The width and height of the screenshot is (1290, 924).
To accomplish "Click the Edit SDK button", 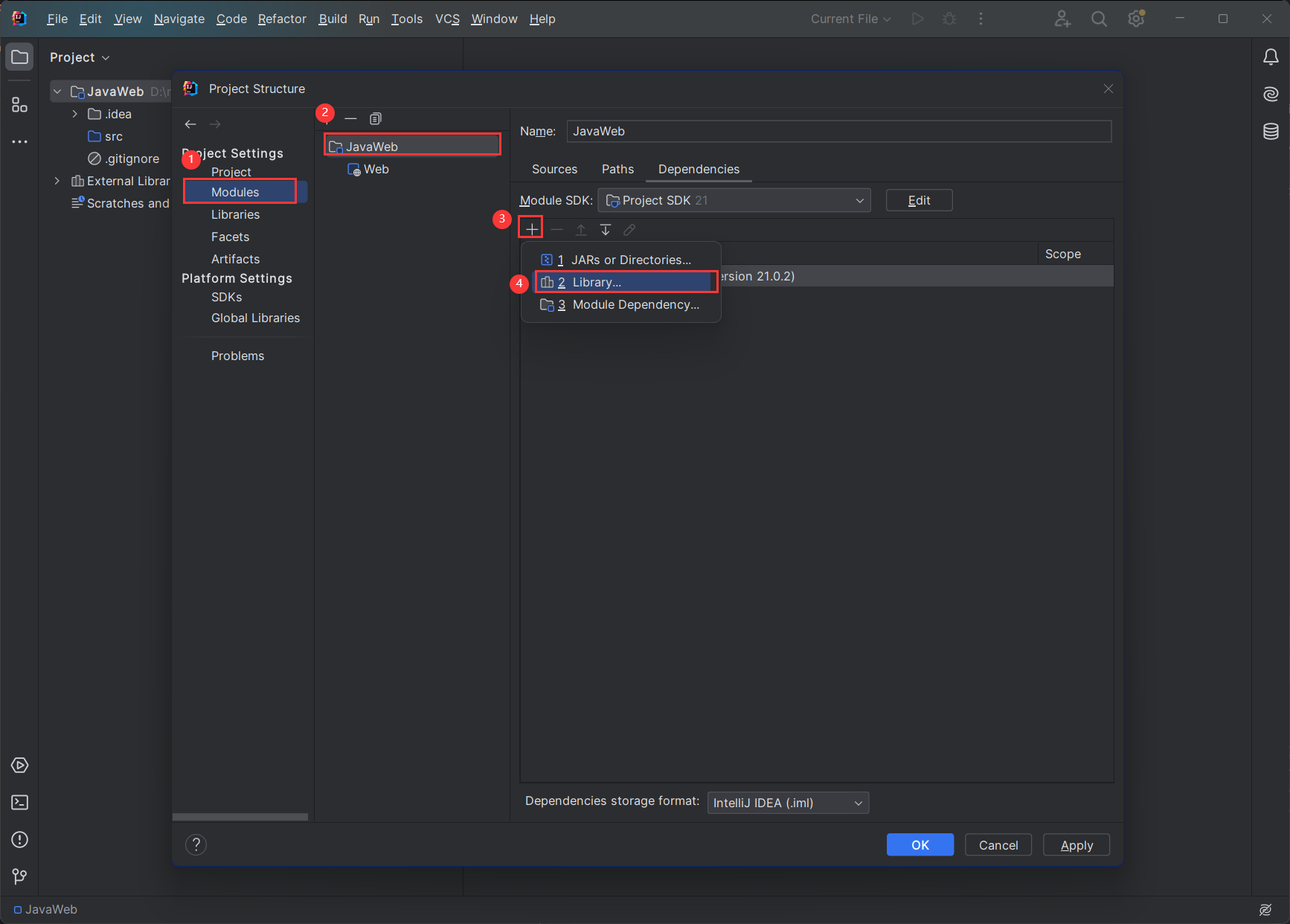I will coord(918,201).
